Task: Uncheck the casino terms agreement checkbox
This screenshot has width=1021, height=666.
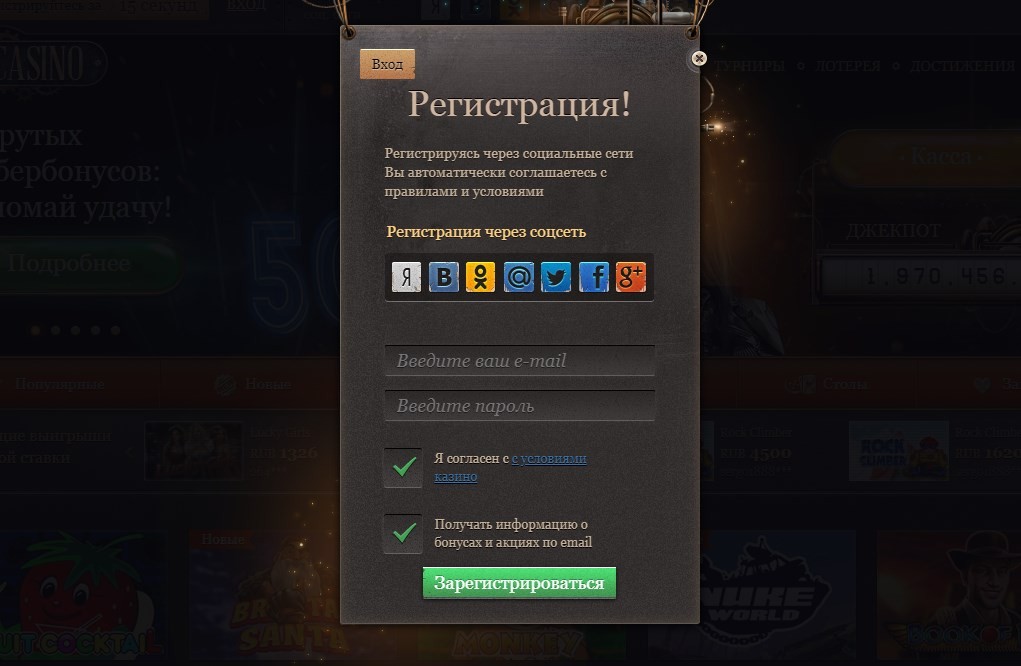Action: pos(403,467)
